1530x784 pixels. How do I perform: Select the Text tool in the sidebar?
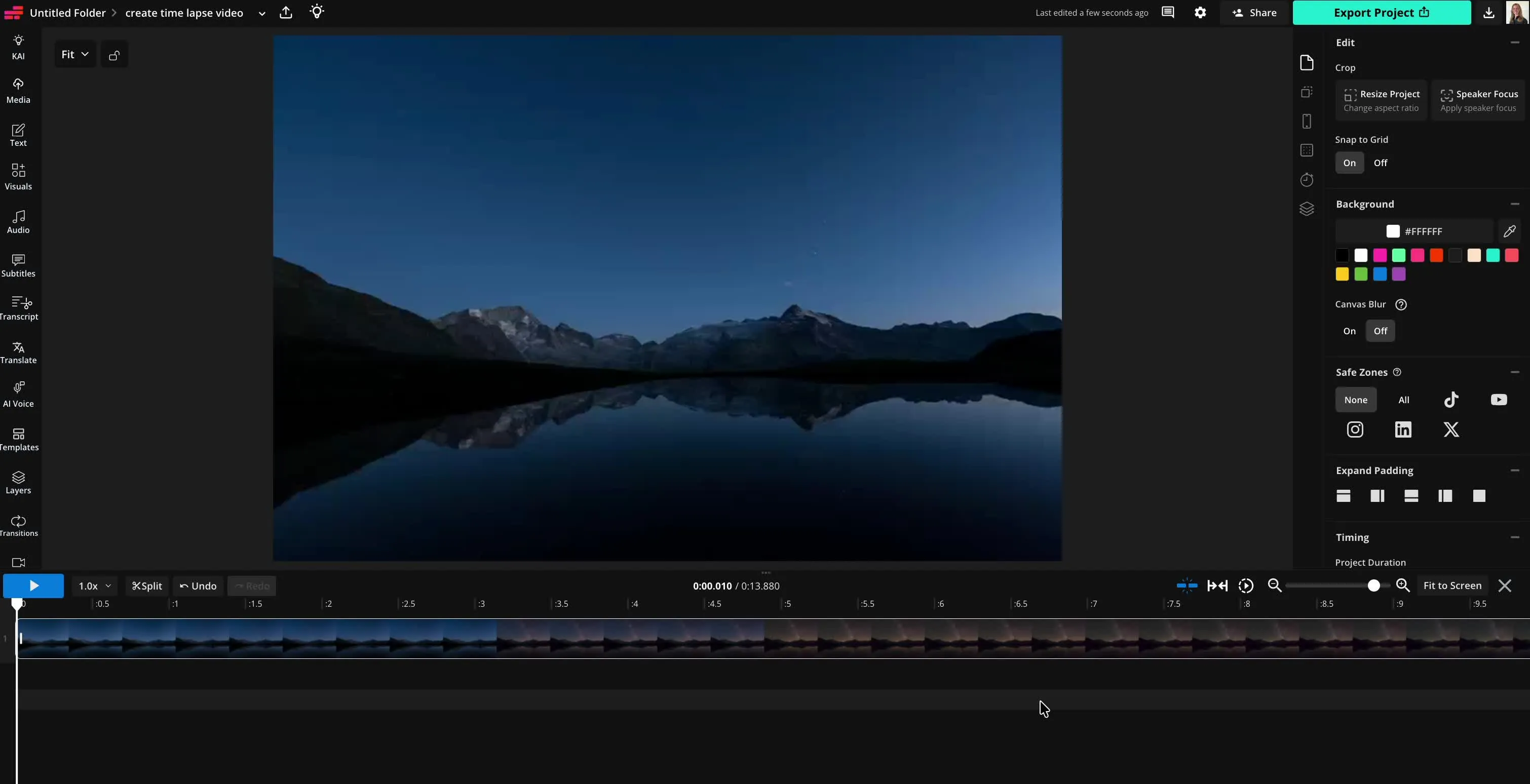(x=18, y=135)
